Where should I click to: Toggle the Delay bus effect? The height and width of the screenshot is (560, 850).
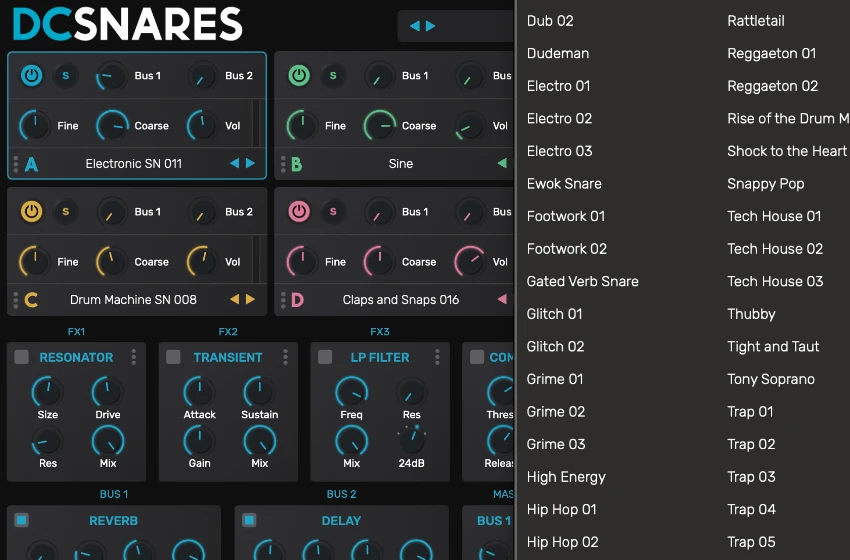point(249,520)
